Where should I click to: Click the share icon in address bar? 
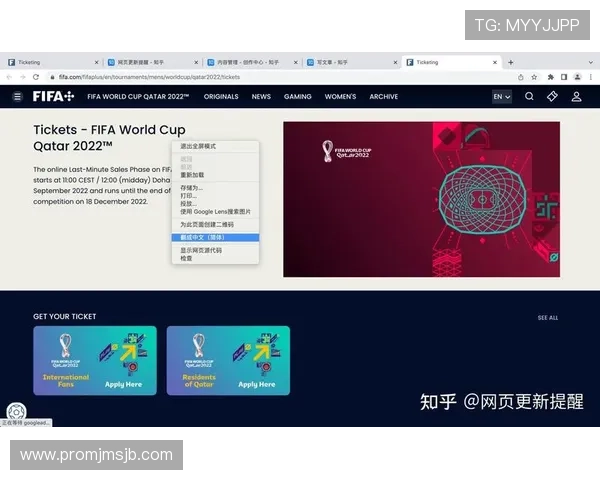(521, 77)
